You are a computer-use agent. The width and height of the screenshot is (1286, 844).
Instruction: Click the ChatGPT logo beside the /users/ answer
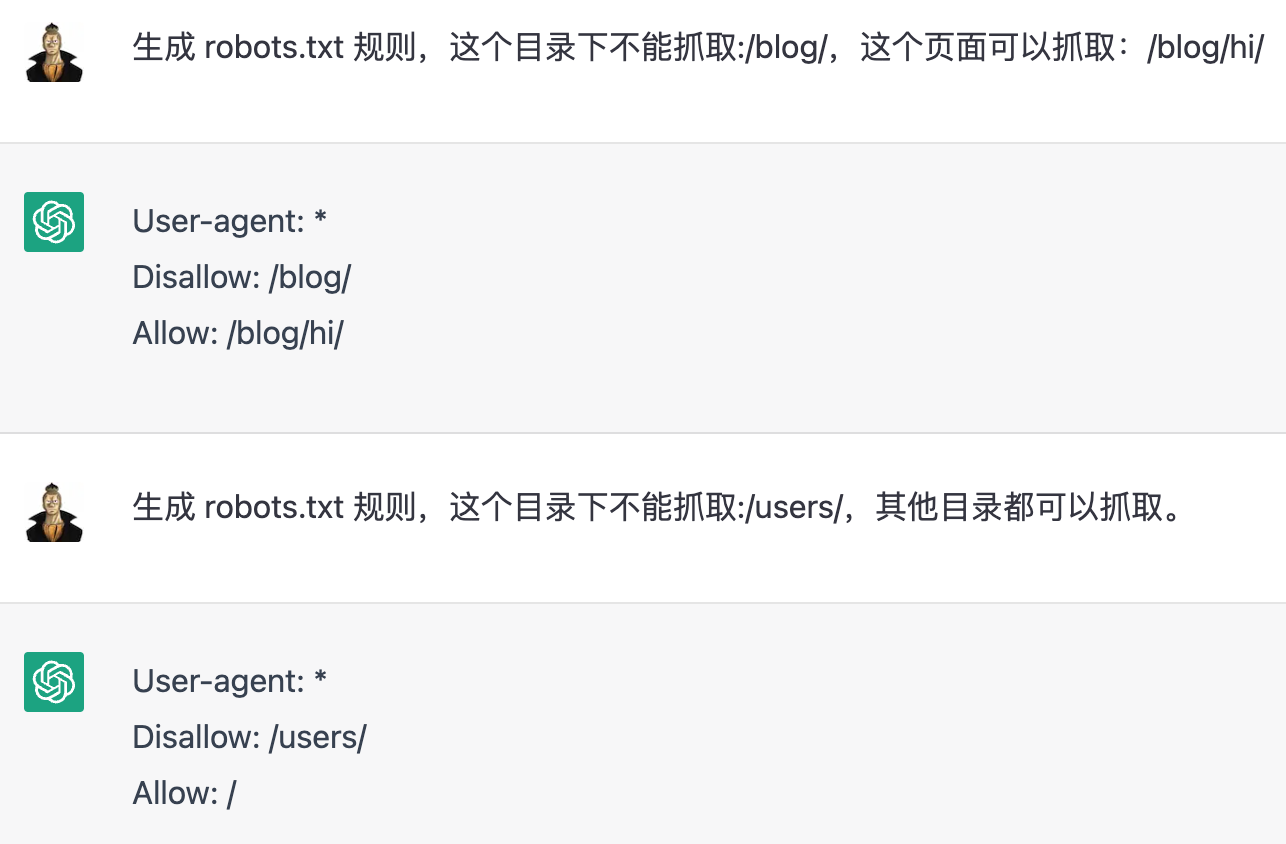tap(54, 682)
